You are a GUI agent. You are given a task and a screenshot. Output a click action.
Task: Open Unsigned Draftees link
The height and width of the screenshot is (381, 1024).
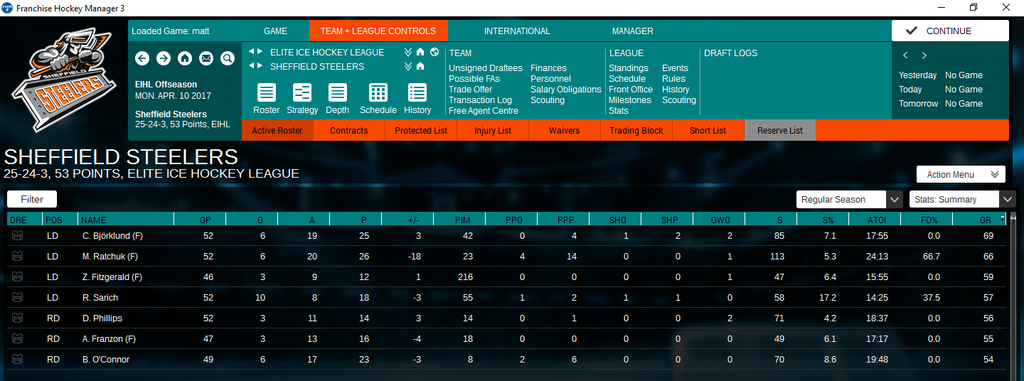(485, 68)
